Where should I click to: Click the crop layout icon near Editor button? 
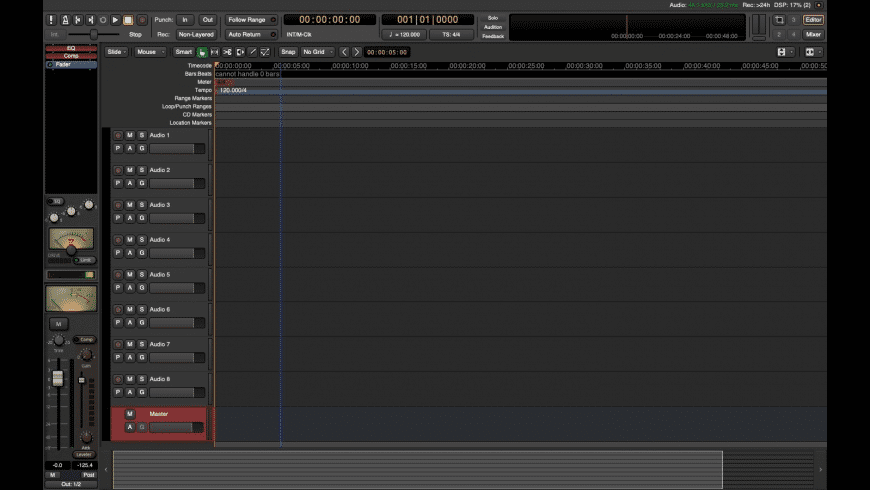(x=779, y=20)
